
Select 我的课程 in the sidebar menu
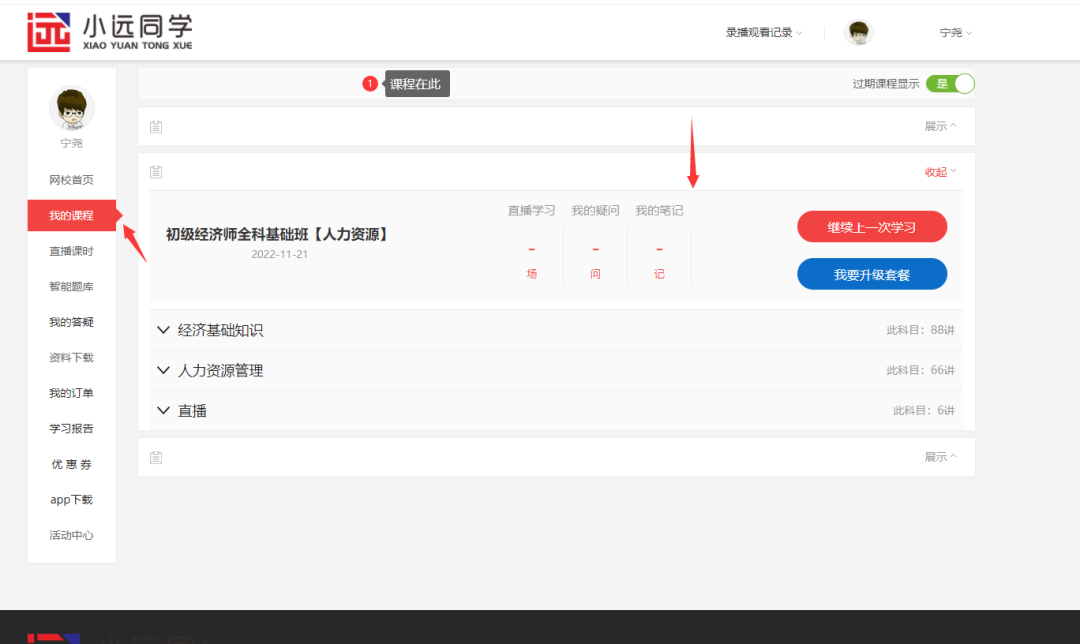pos(71,216)
